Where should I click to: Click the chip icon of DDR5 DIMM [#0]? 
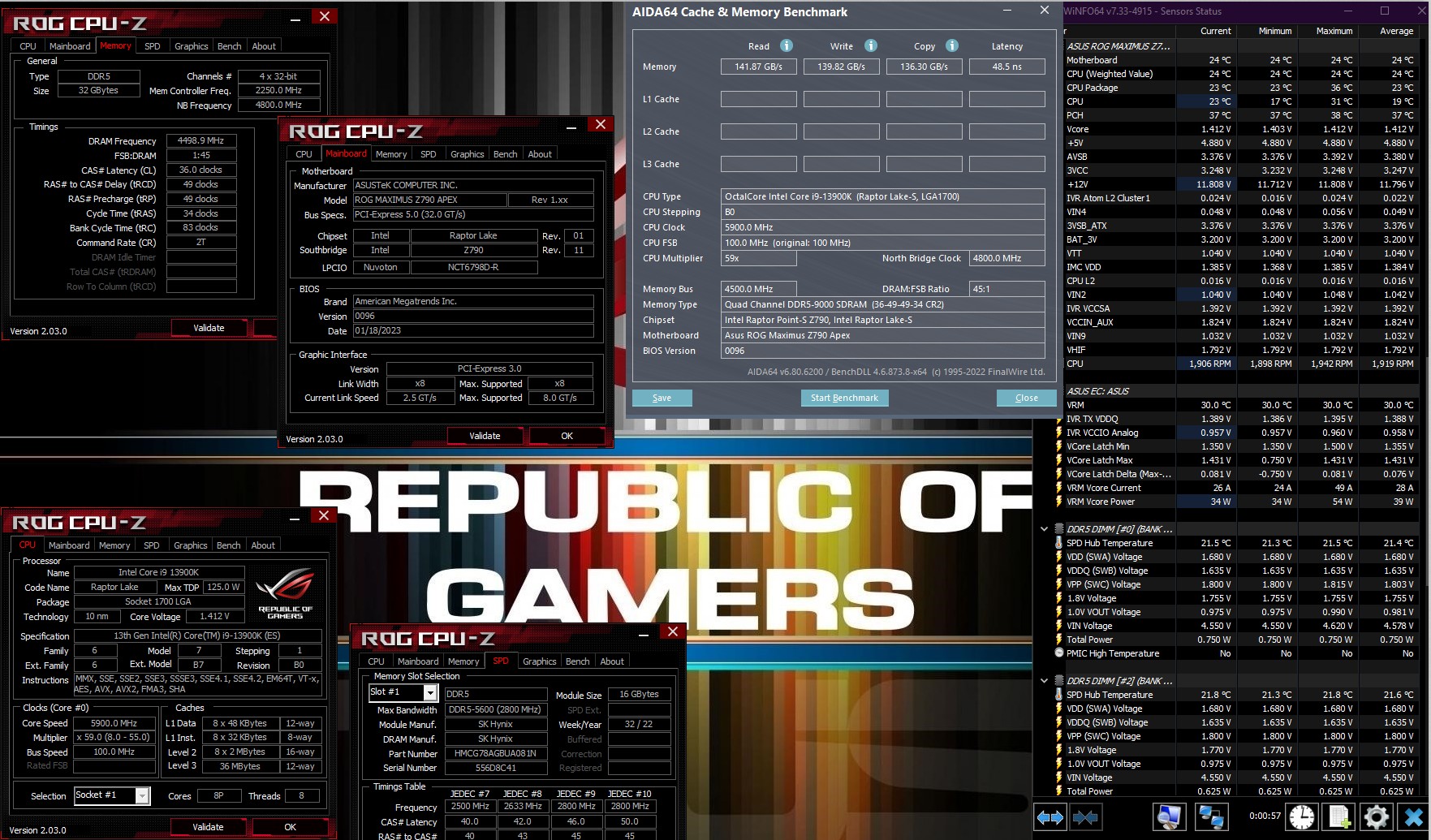pos(1058,529)
